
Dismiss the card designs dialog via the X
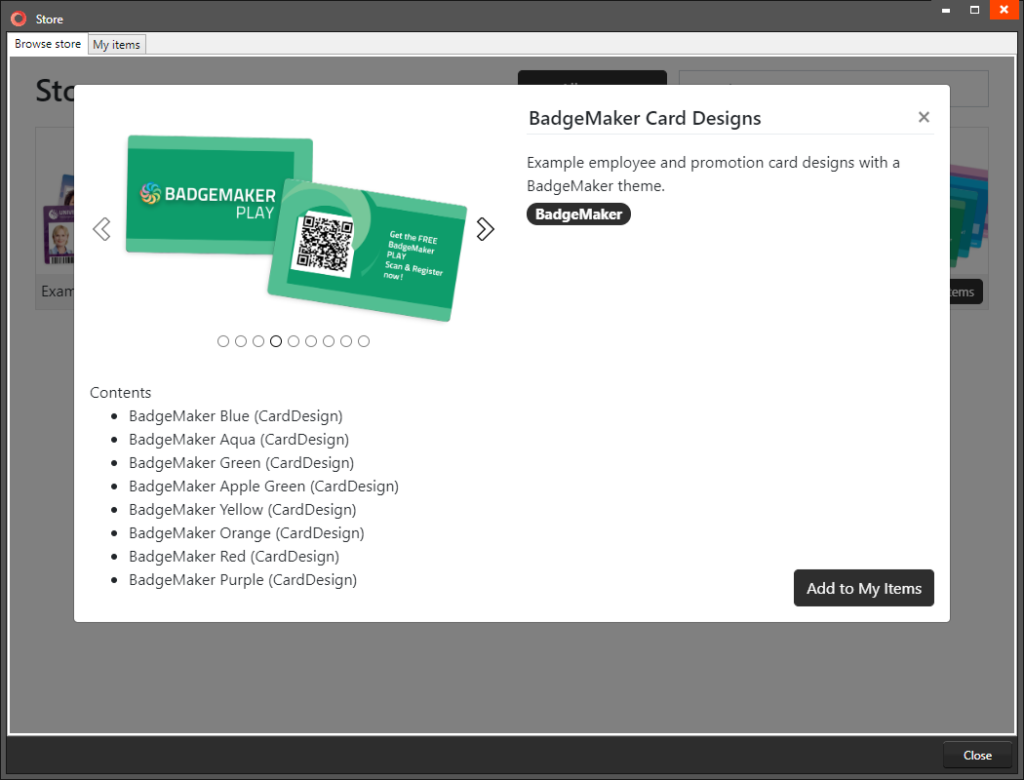pyautogui.click(x=923, y=117)
